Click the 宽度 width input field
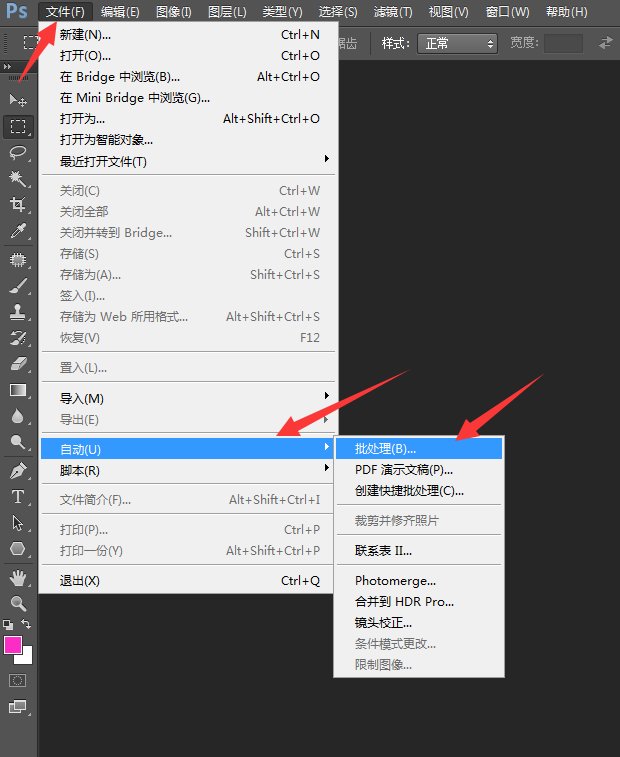The height and width of the screenshot is (757, 620). pos(563,43)
